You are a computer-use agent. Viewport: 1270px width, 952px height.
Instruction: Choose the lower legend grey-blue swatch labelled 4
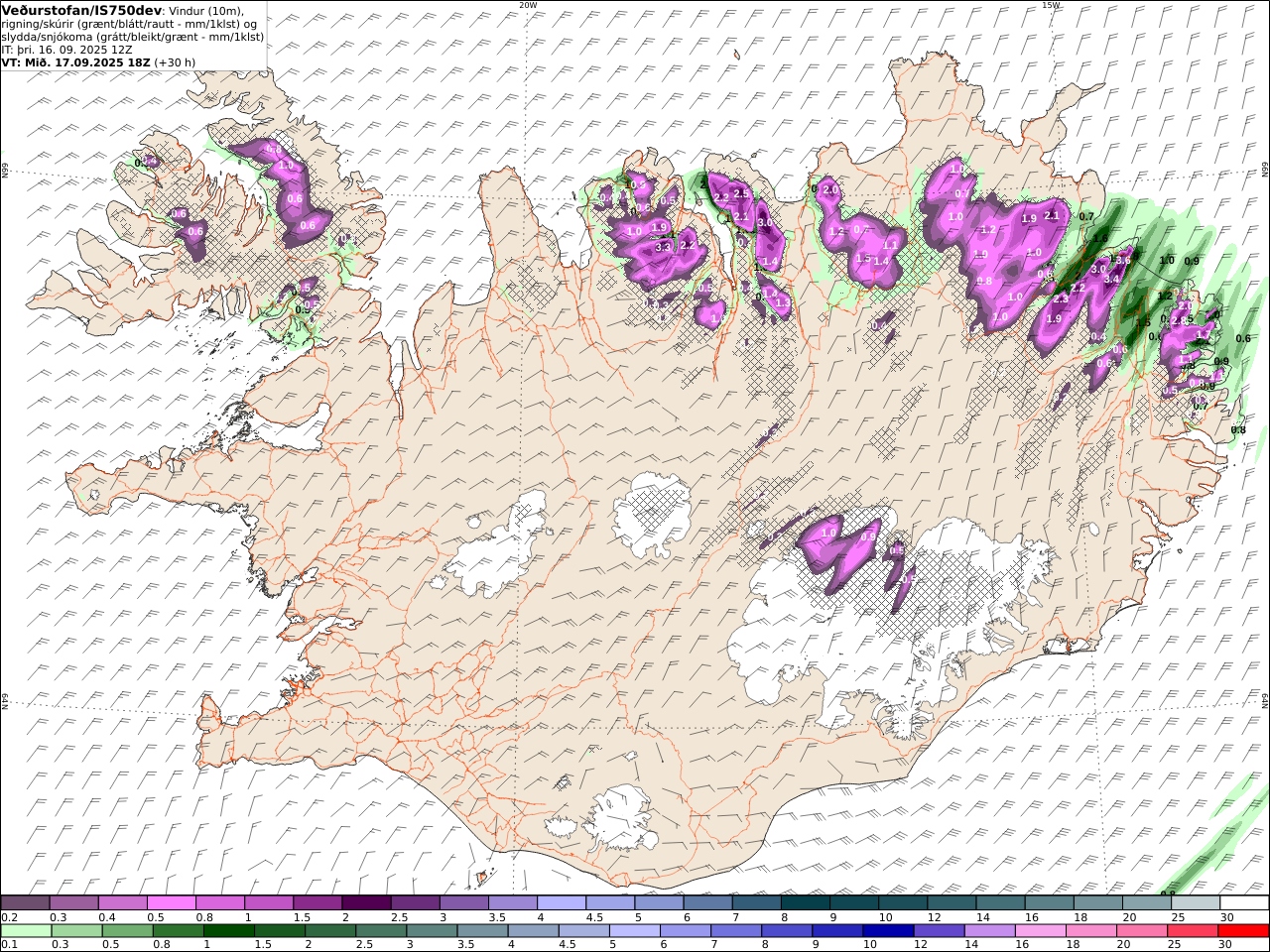tap(533, 931)
